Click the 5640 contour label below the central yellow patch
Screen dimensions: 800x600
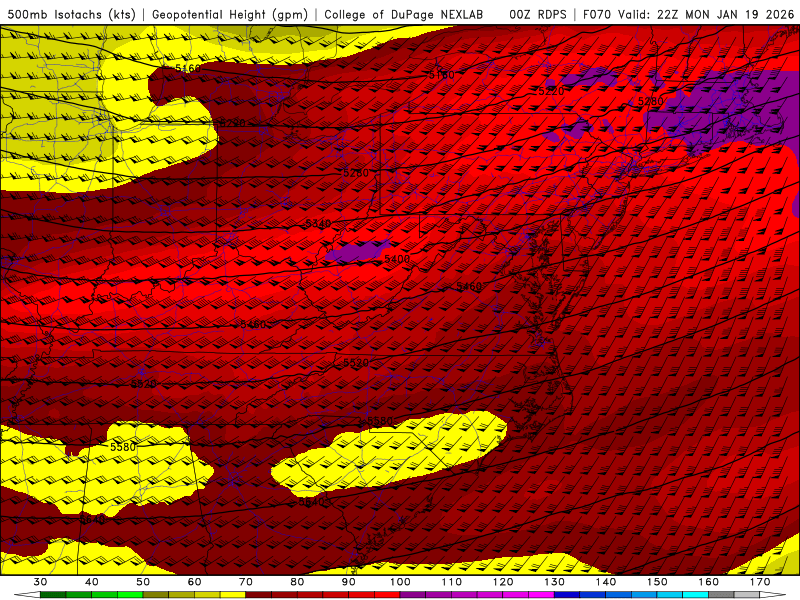click(x=311, y=502)
